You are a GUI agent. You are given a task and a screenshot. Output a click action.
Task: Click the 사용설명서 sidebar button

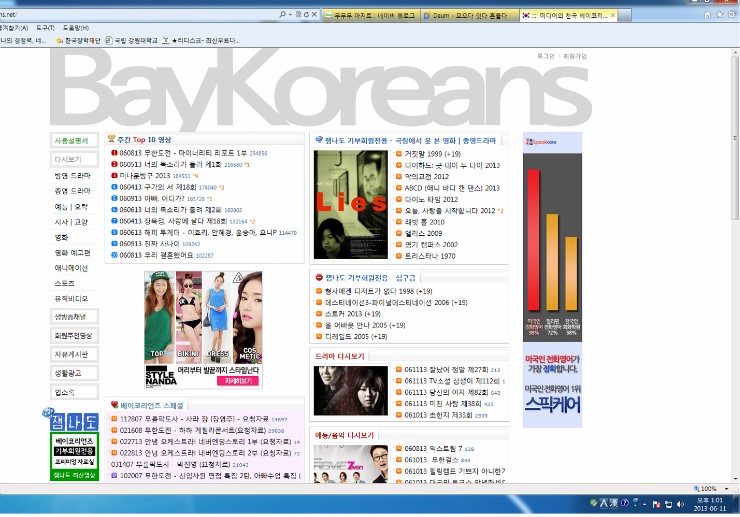[74, 141]
